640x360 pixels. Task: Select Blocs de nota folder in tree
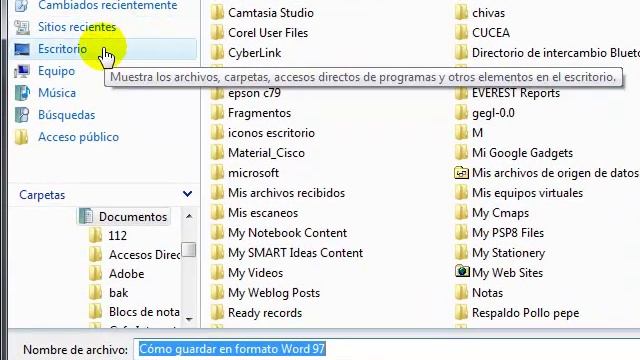click(144, 312)
